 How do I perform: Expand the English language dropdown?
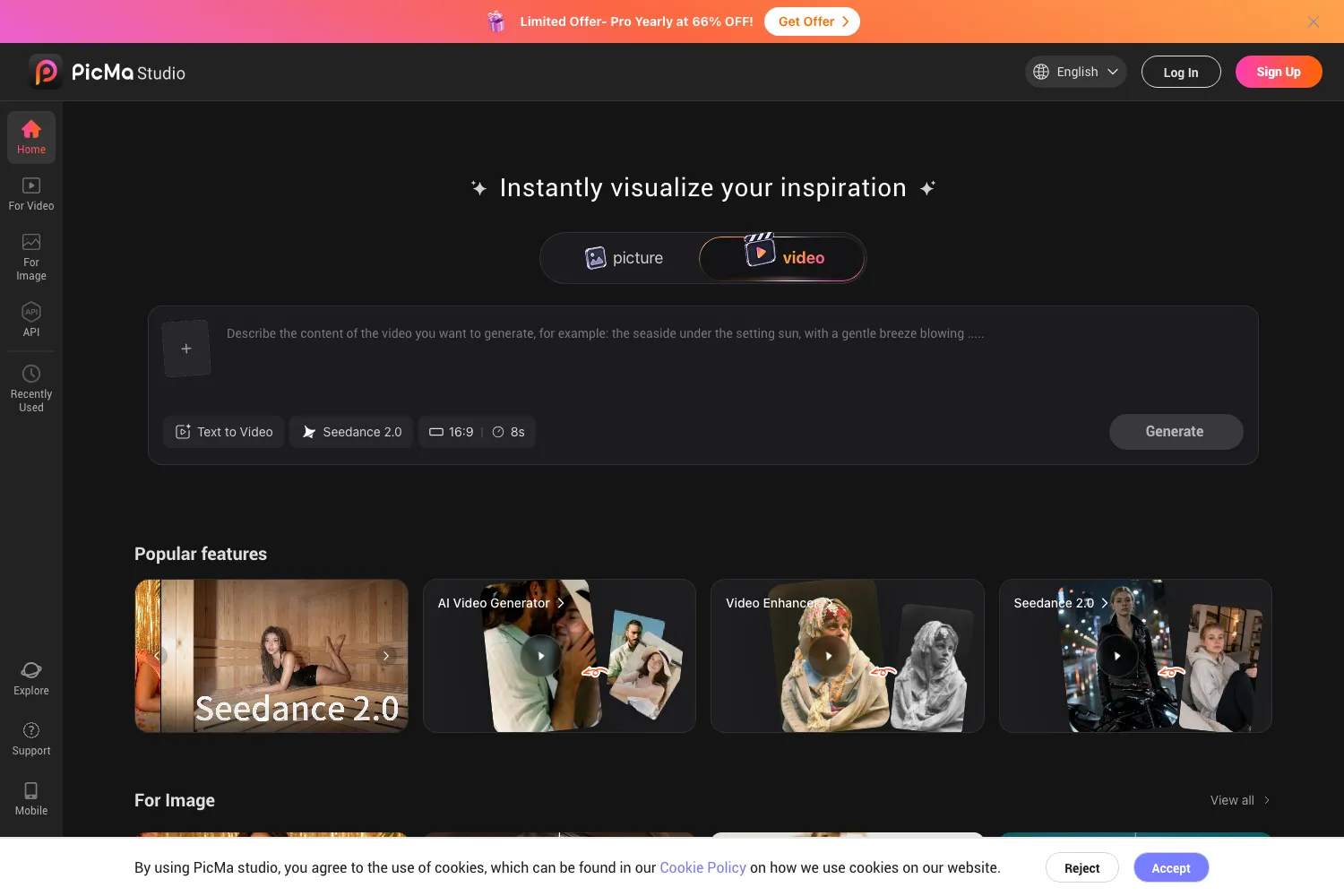point(1076,72)
